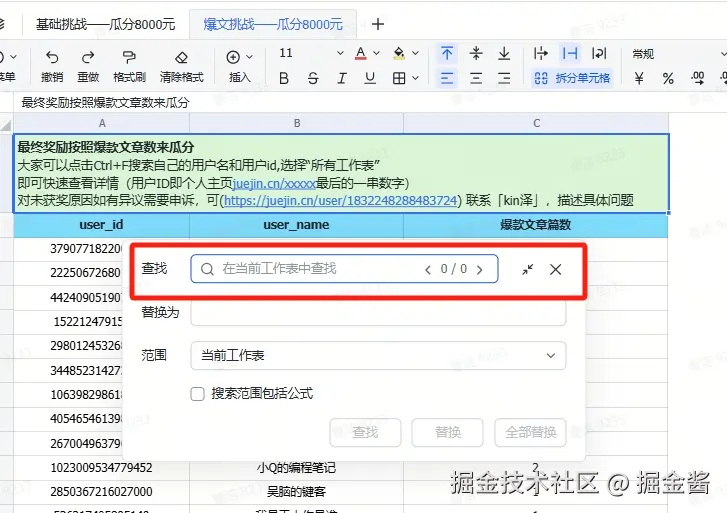Viewport: 727px width, 513px height.
Task: Select the format painter (格式刷) tool
Action: point(129,58)
